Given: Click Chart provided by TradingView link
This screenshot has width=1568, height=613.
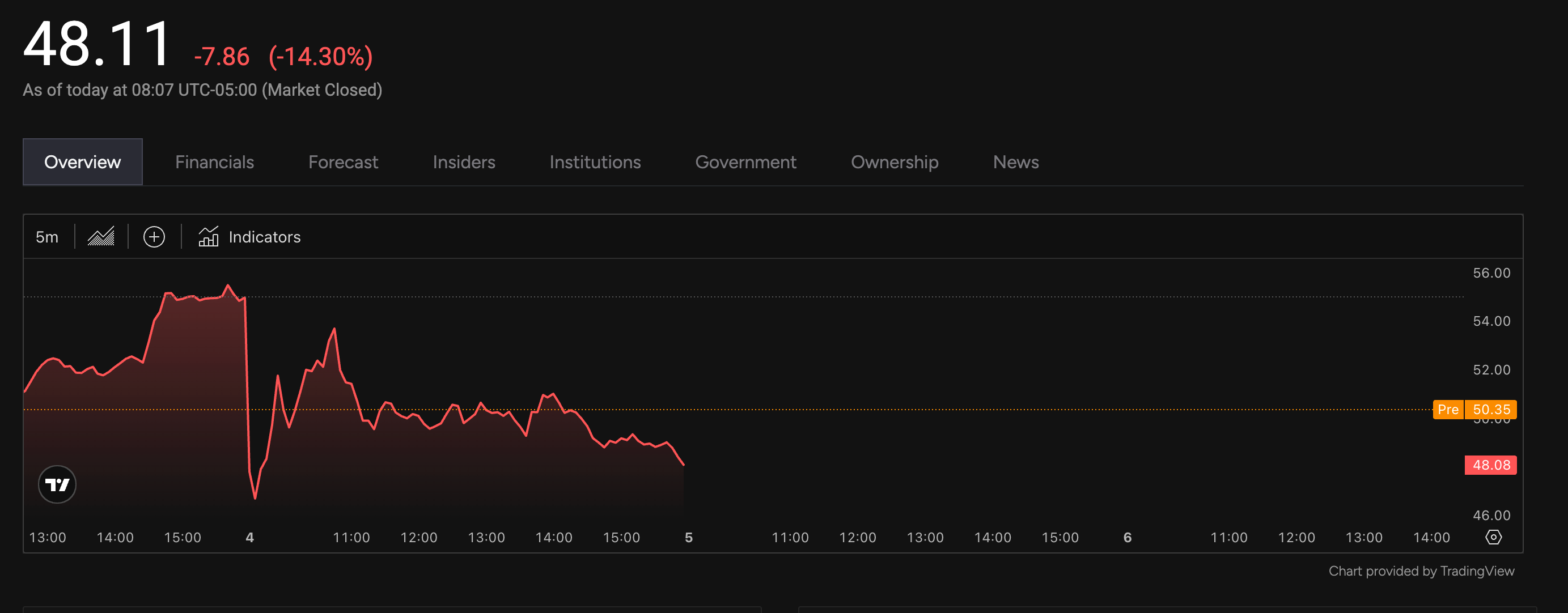Looking at the screenshot, I should (x=1421, y=571).
